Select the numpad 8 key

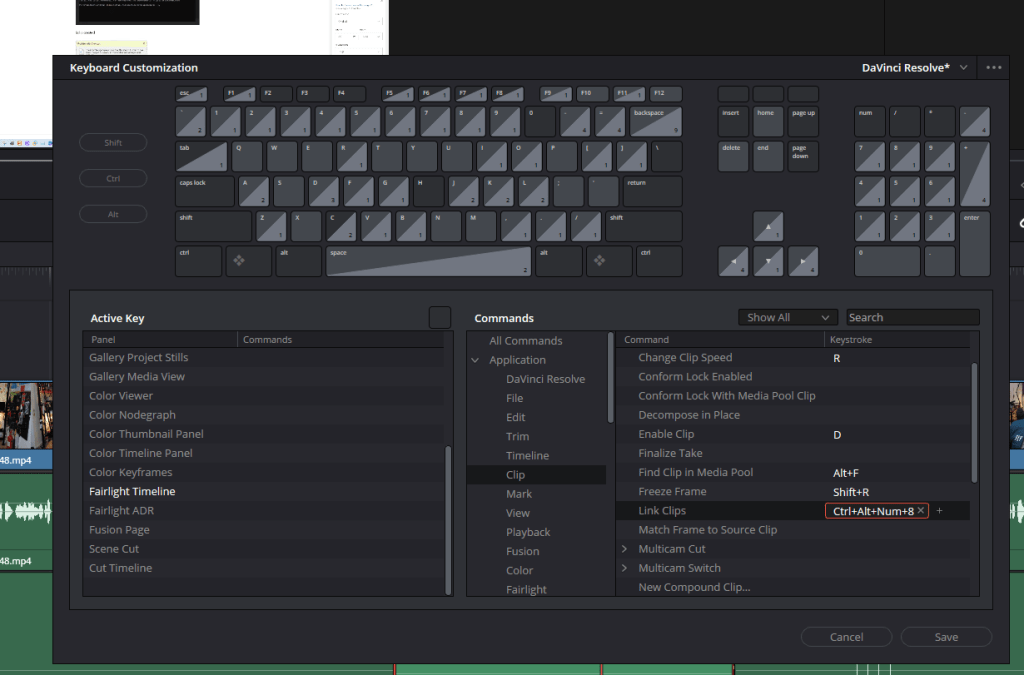(x=904, y=157)
